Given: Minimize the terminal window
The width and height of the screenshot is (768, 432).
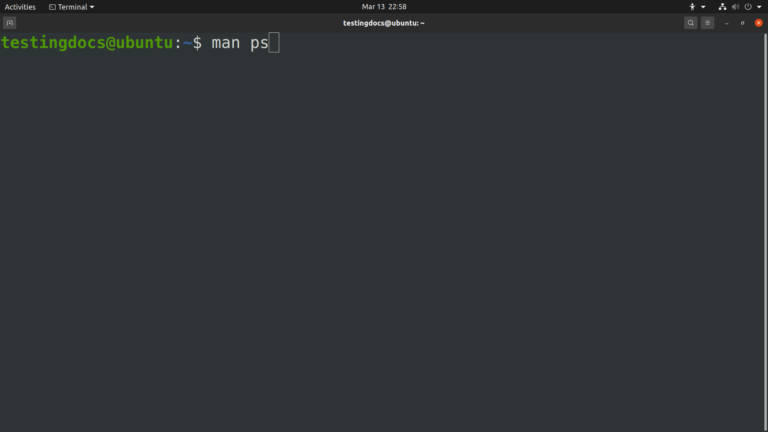Looking at the screenshot, I should tap(727, 22).
